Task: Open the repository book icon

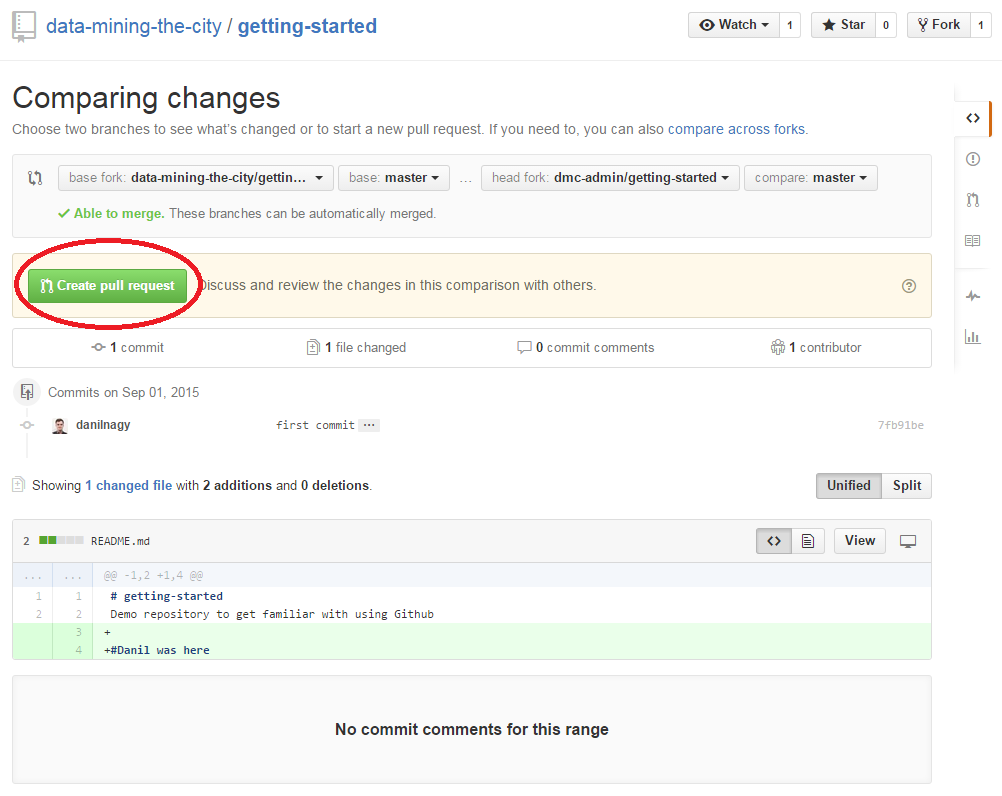Action: coord(24,27)
